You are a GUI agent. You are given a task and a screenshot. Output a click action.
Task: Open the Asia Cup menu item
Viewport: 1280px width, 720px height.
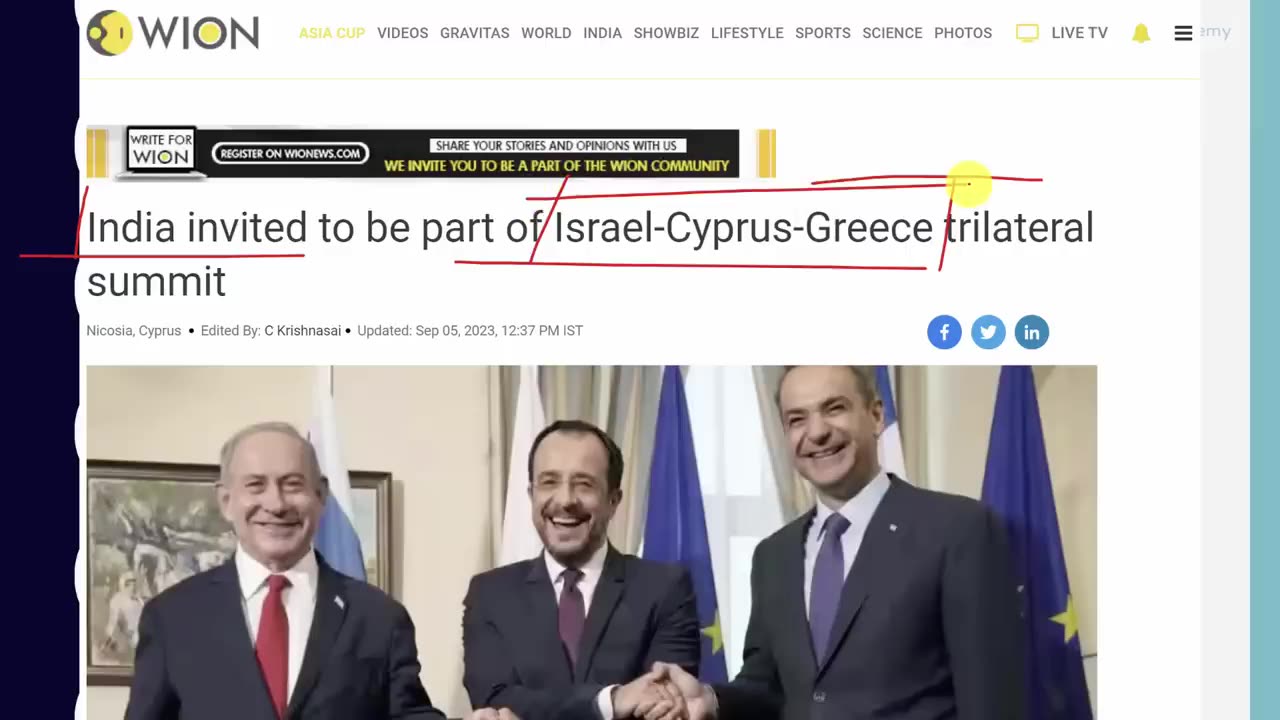[332, 33]
